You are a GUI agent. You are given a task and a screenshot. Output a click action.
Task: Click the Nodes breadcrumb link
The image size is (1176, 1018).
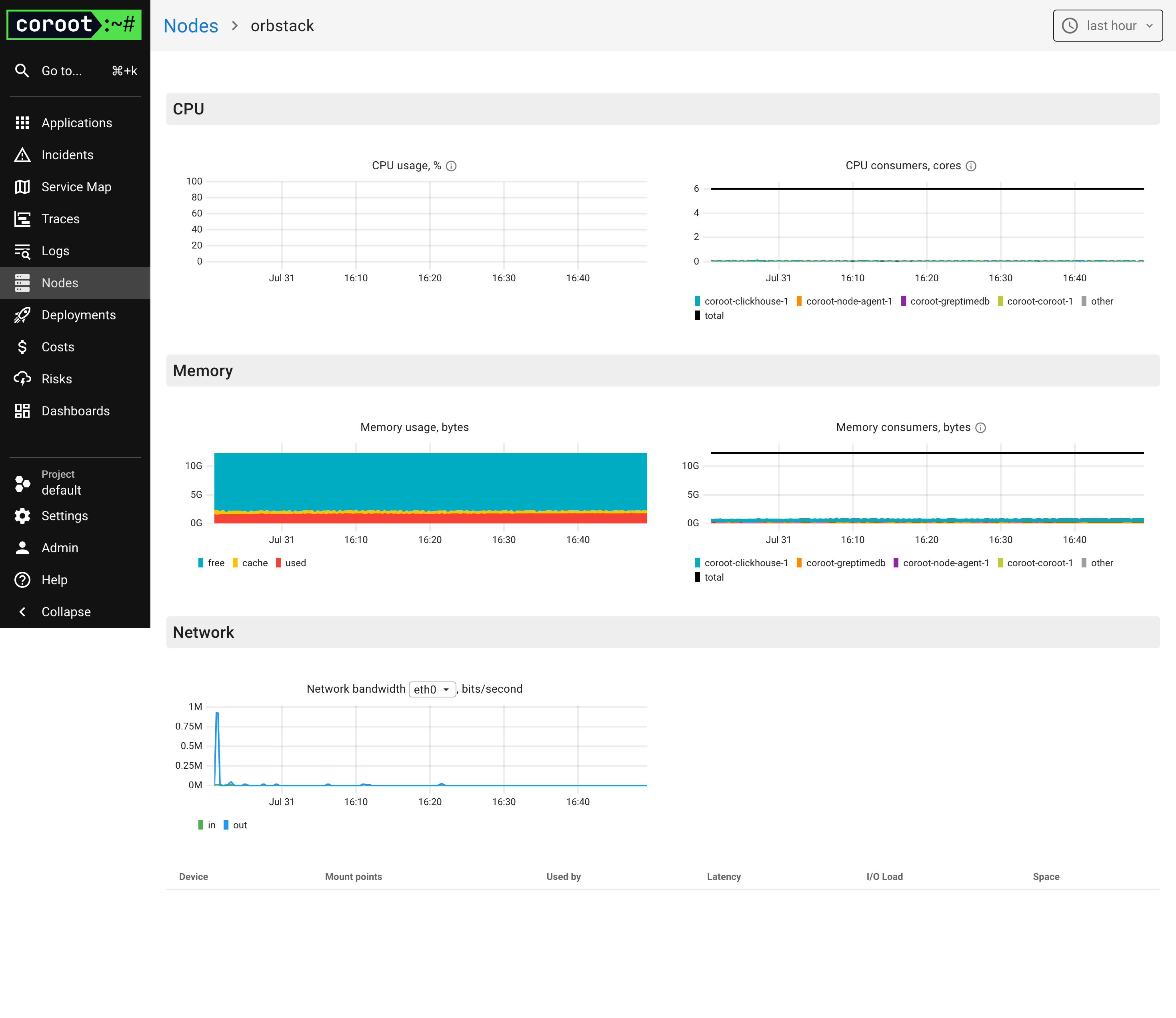pyautogui.click(x=191, y=26)
